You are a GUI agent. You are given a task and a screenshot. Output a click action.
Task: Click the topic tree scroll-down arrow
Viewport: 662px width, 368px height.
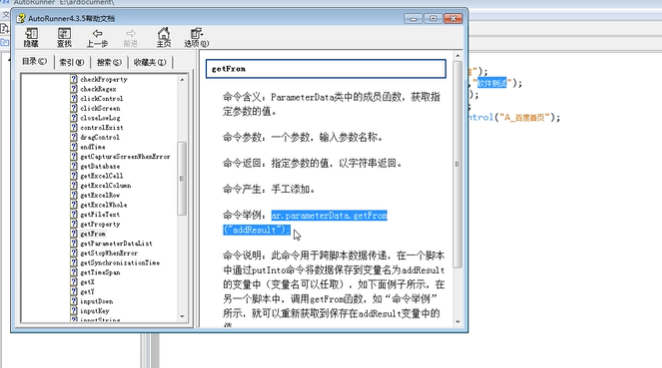(x=182, y=317)
